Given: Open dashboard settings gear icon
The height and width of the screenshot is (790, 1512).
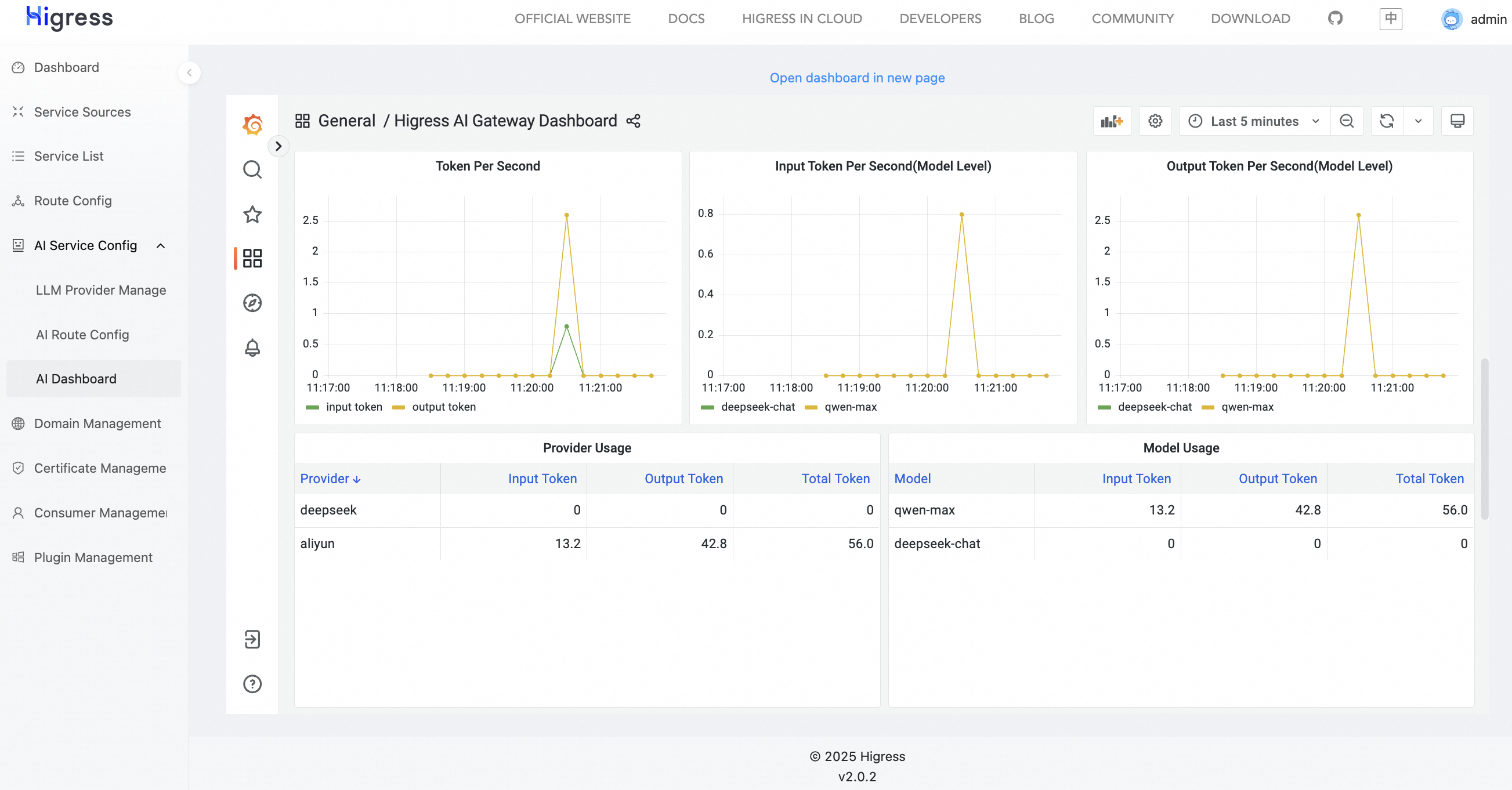Looking at the screenshot, I should [1155, 121].
